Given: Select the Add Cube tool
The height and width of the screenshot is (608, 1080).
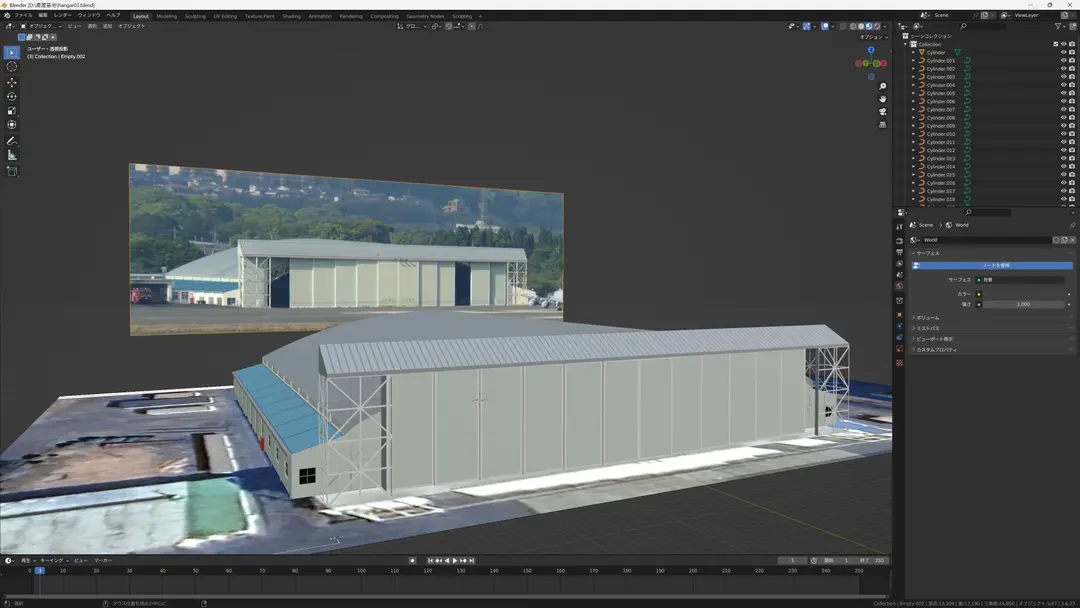Looking at the screenshot, I should pyautogui.click(x=12, y=171).
